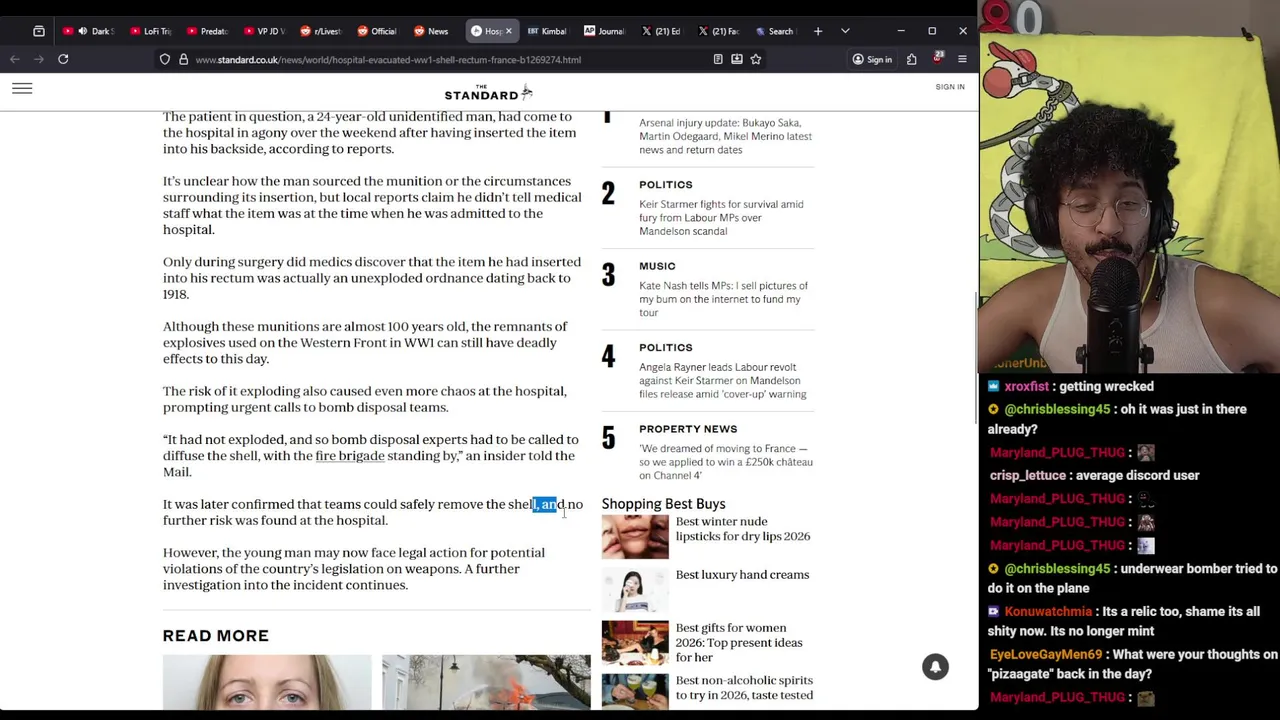The width and height of the screenshot is (1280, 720).
Task: Click the red extension icon with badge
Action: [937, 59]
